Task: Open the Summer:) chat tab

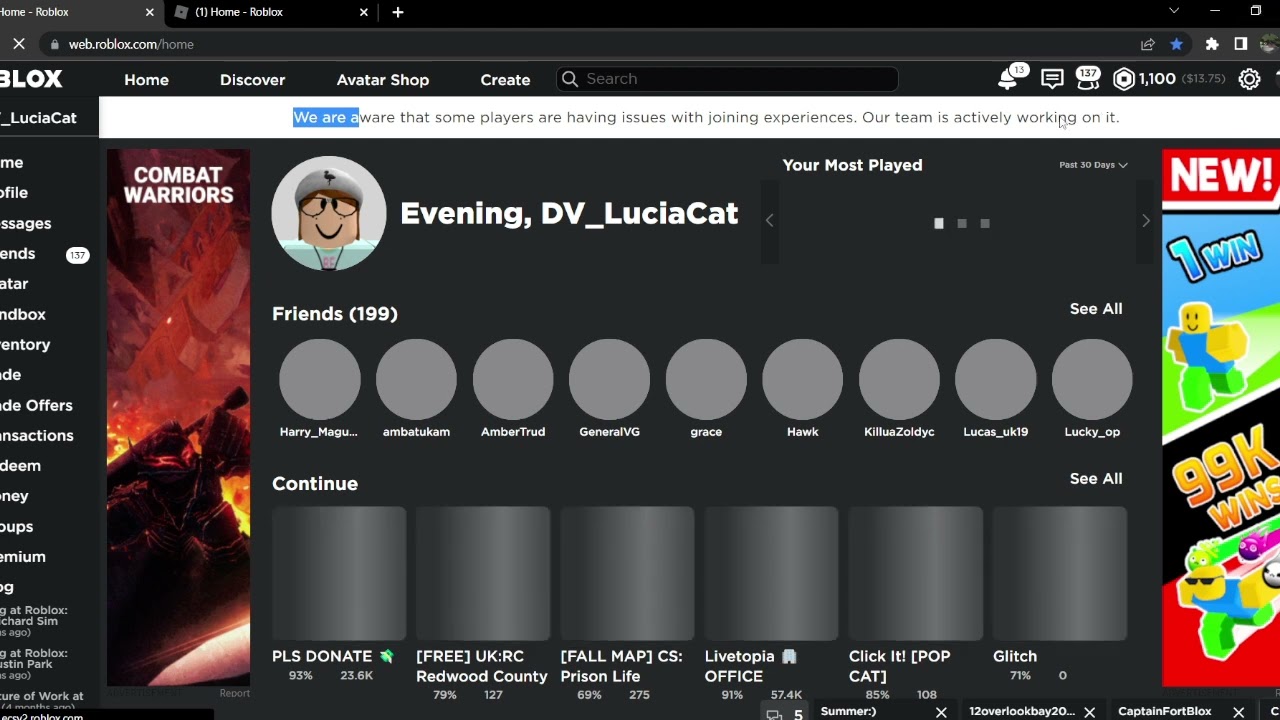Action: pos(849,712)
